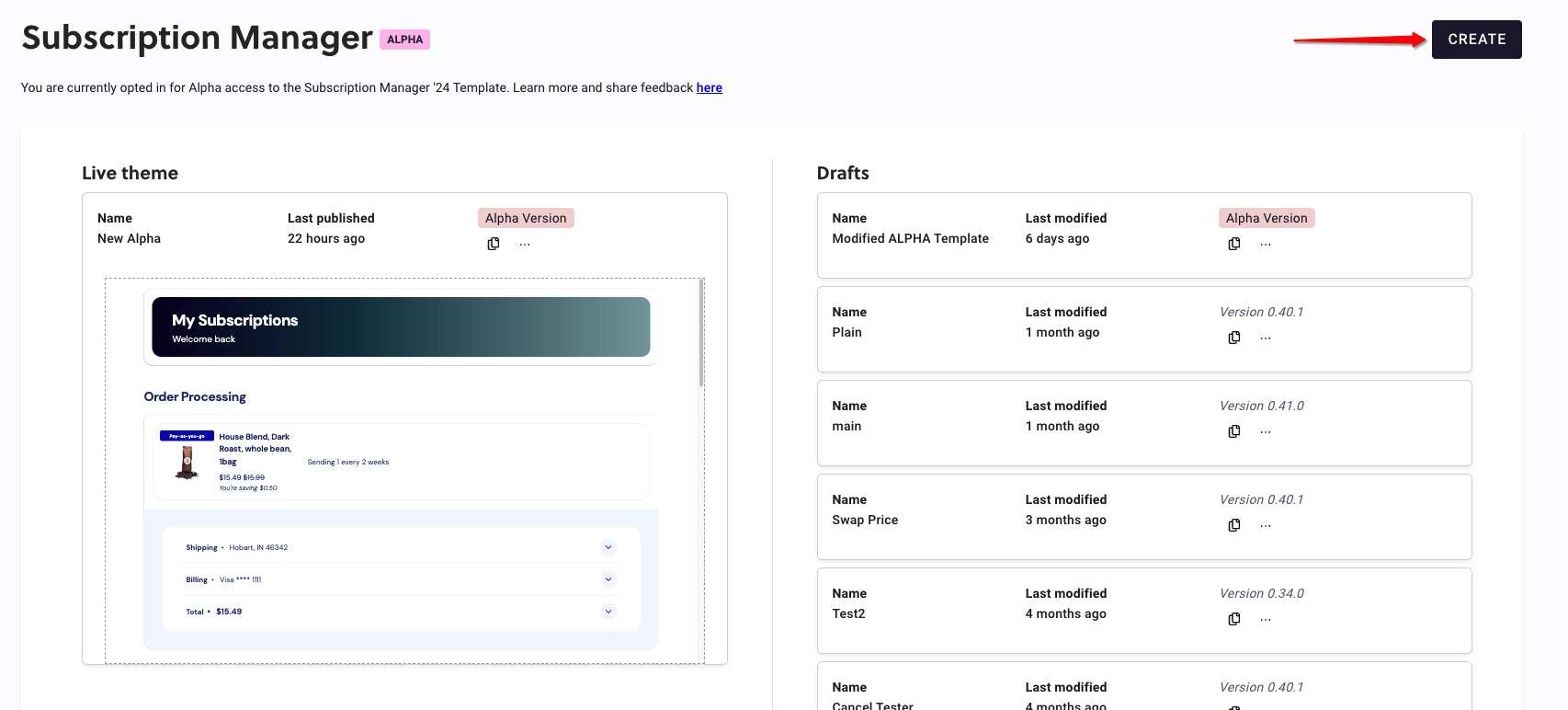Click the CREATE button
This screenshot has height=710, width=1568.
coord(1476,40)
